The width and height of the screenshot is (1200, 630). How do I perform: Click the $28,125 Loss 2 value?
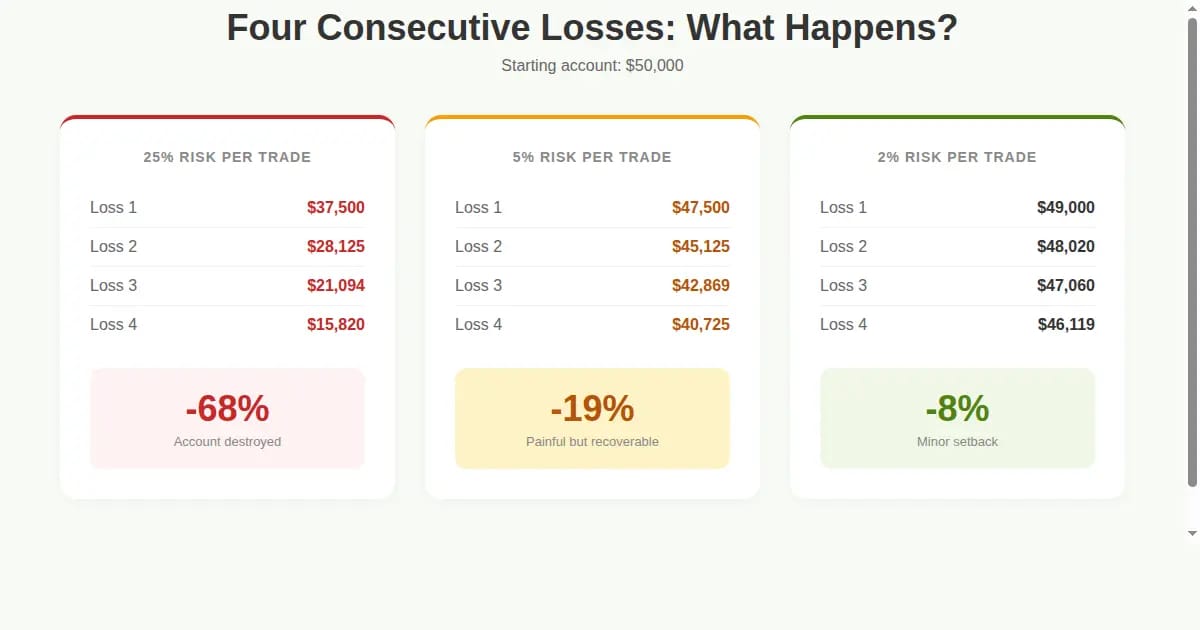coord(335,247)
